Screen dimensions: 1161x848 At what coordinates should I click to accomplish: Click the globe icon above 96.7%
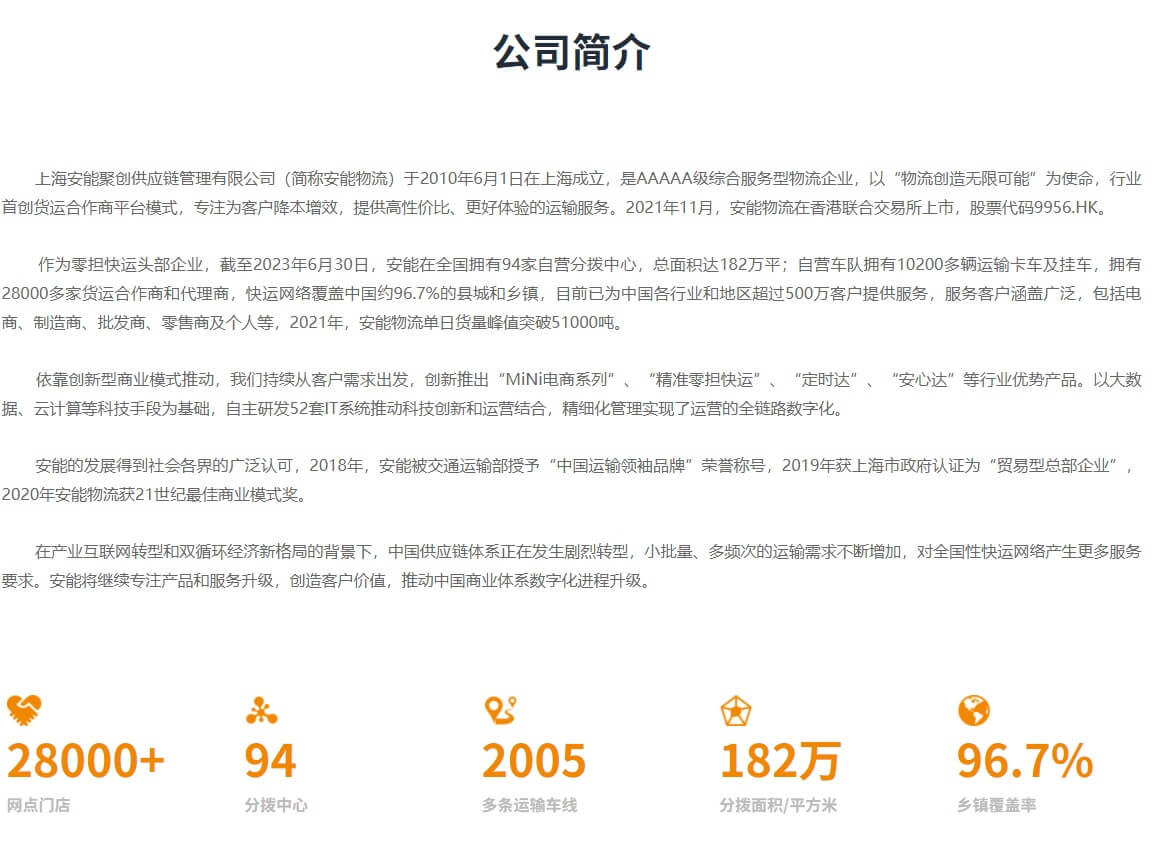[973, 711]
